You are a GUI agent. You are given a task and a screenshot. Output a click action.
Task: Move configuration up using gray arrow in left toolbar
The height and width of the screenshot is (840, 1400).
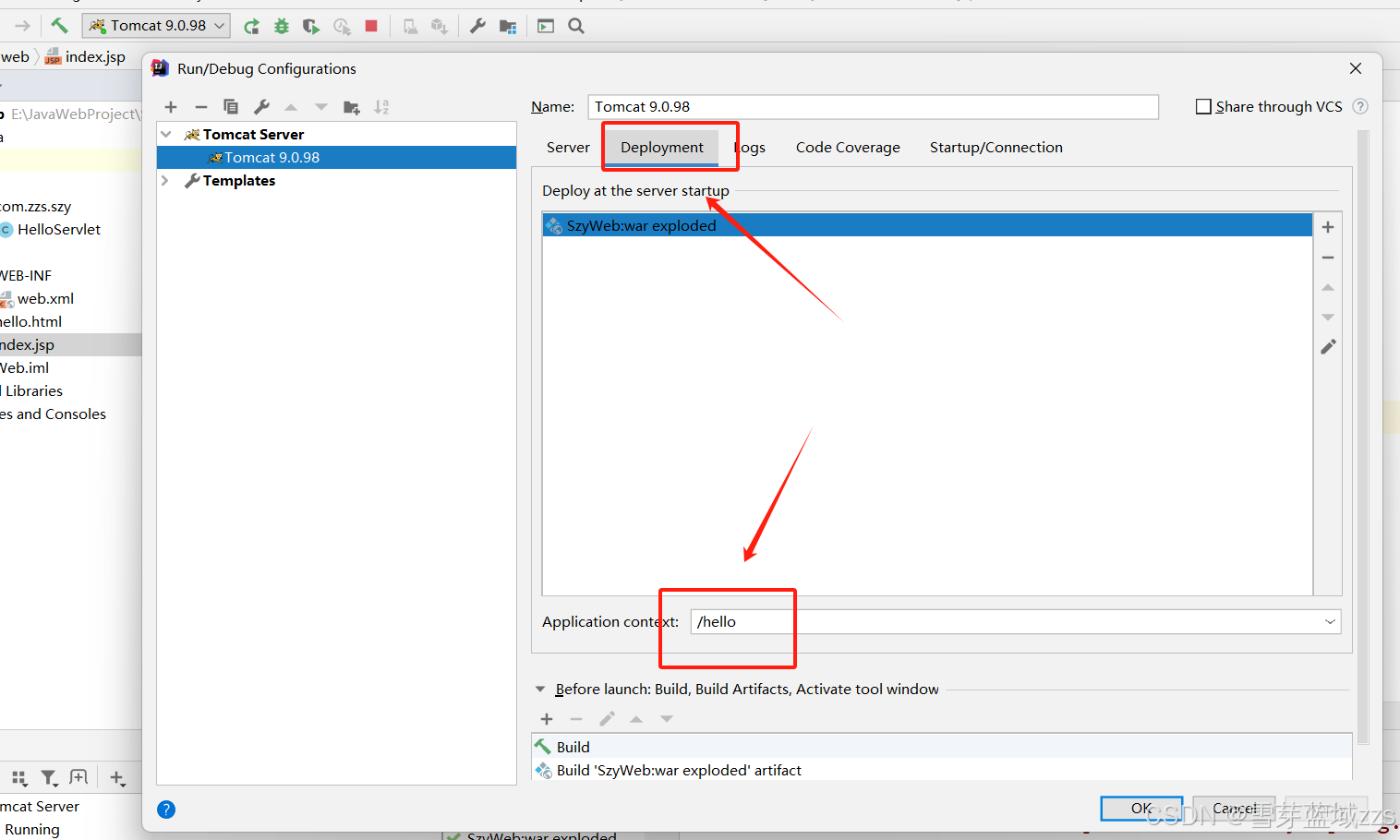[291, 107]
